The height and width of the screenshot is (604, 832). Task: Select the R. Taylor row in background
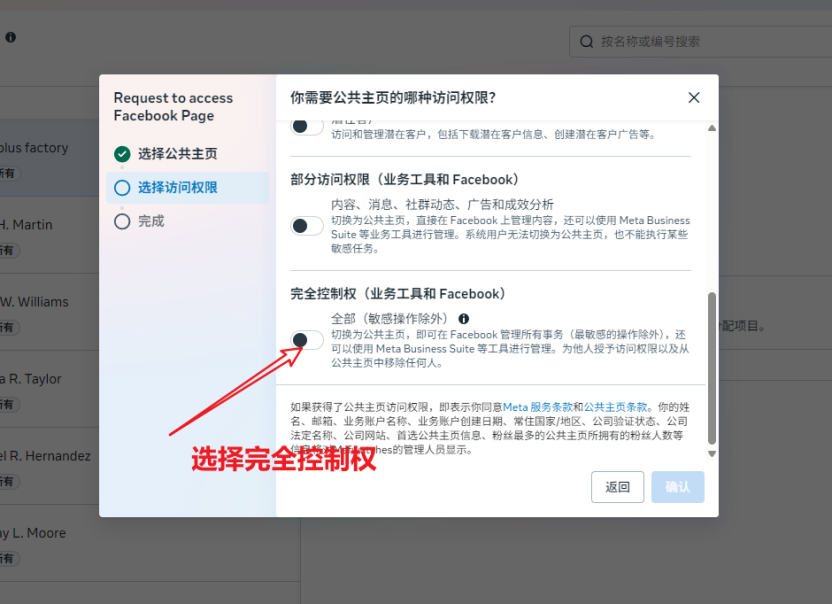click(49, 389)
